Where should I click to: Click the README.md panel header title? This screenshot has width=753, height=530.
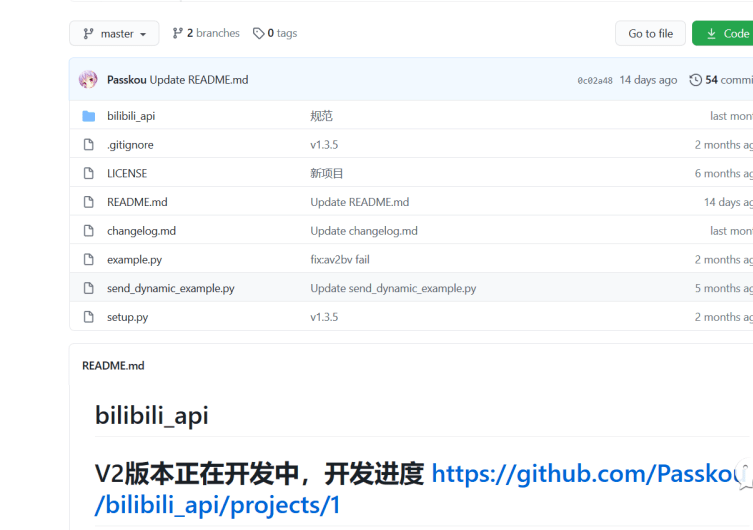[x=113, y=366]
